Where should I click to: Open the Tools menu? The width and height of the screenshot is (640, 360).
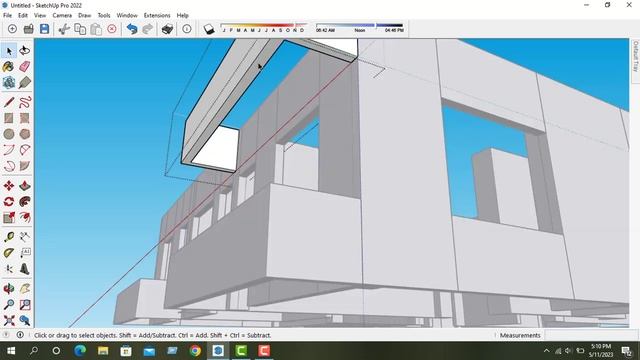coord(104,15)
